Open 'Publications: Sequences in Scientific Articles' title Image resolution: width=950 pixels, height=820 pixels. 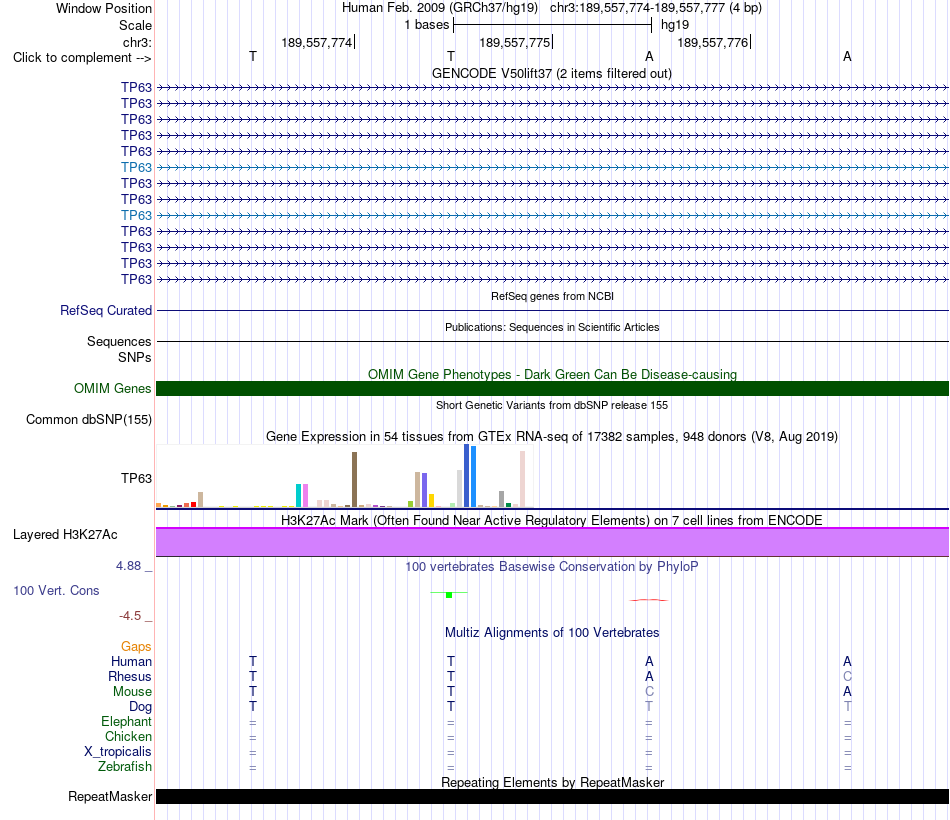coord(552,327)
